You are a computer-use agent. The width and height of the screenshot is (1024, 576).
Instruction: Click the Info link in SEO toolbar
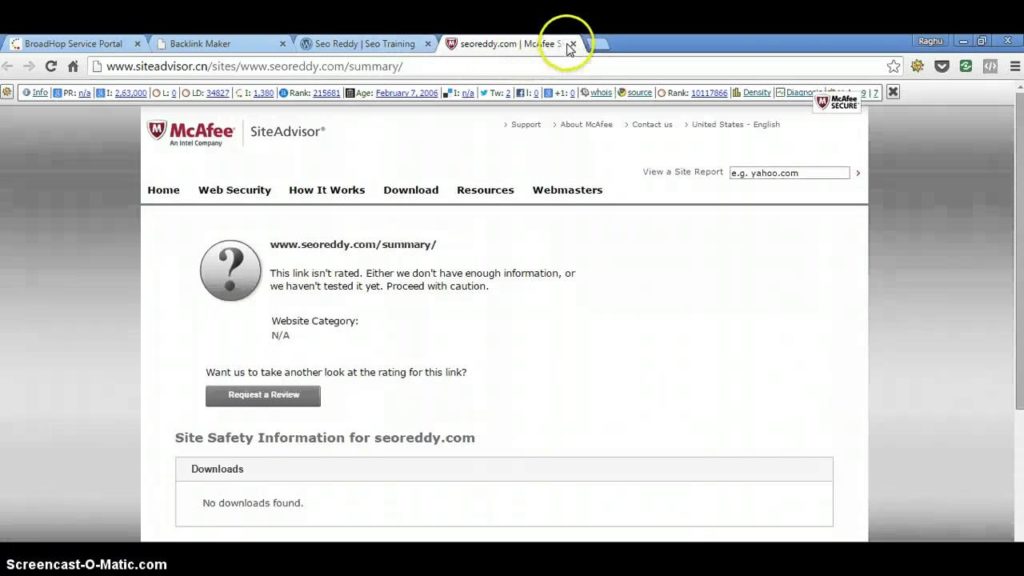coord(40,93)
